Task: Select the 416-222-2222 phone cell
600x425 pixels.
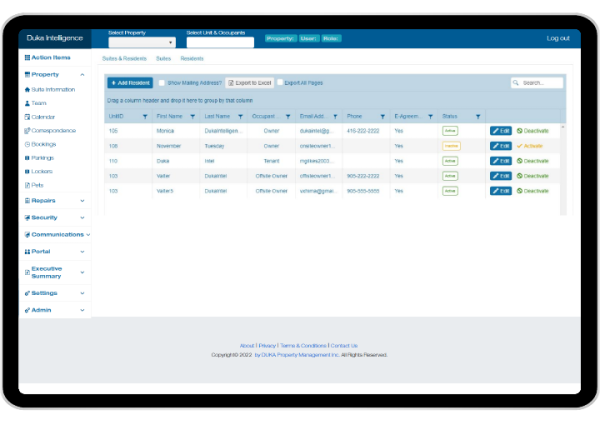Action: tap(363, 131)
